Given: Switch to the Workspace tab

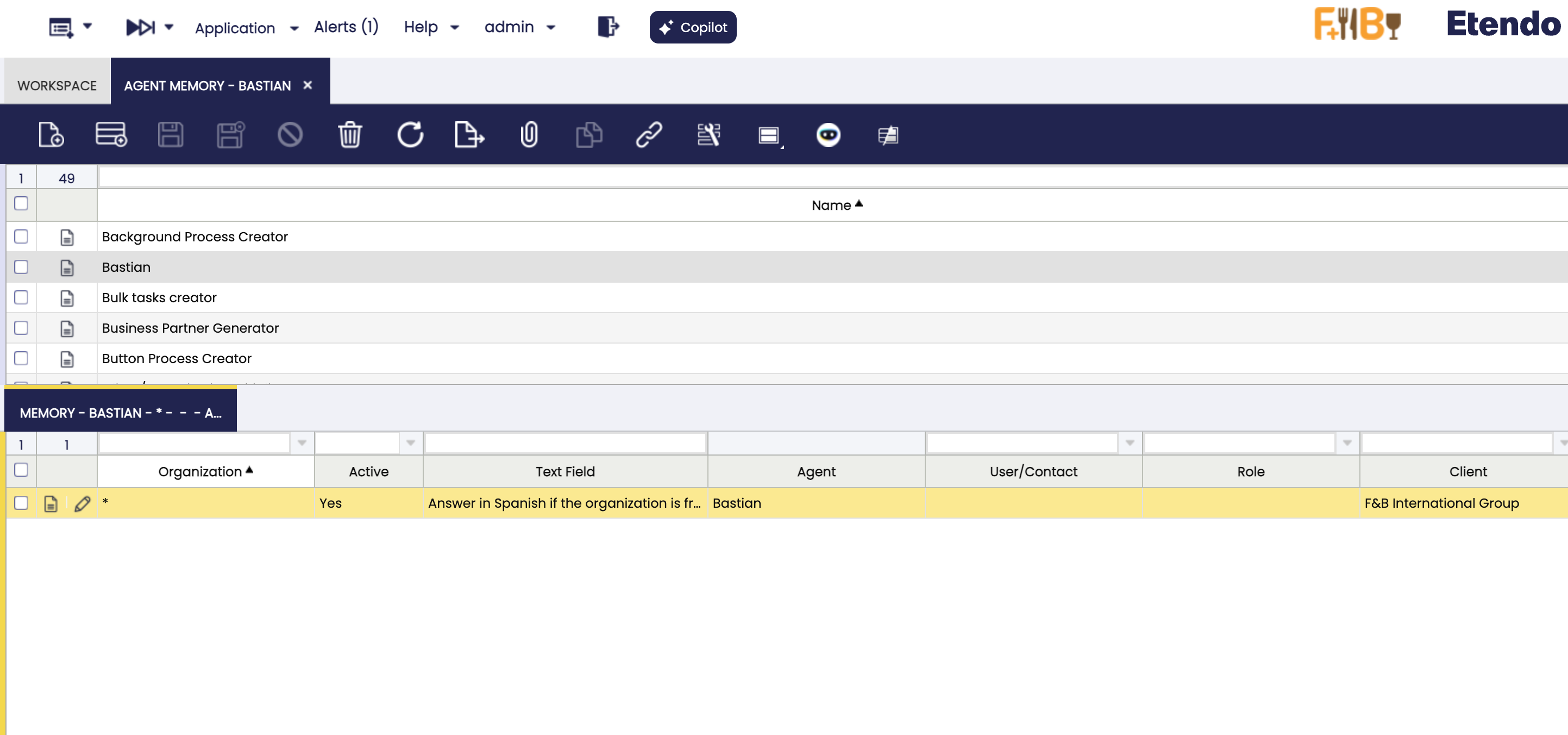Looking at the screenshot, I should point(57,86).
